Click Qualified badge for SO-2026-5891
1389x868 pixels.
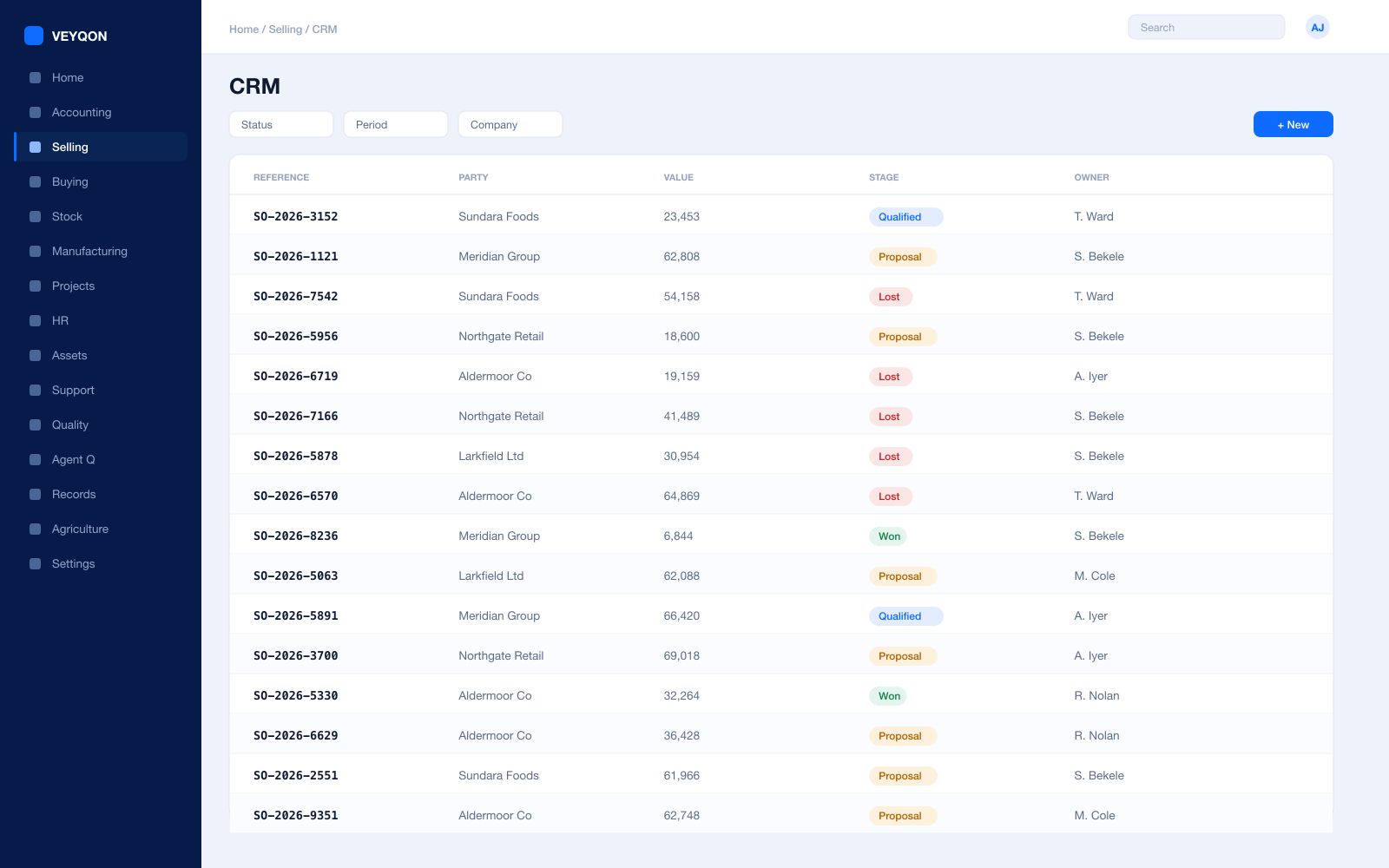click(905, 616)
